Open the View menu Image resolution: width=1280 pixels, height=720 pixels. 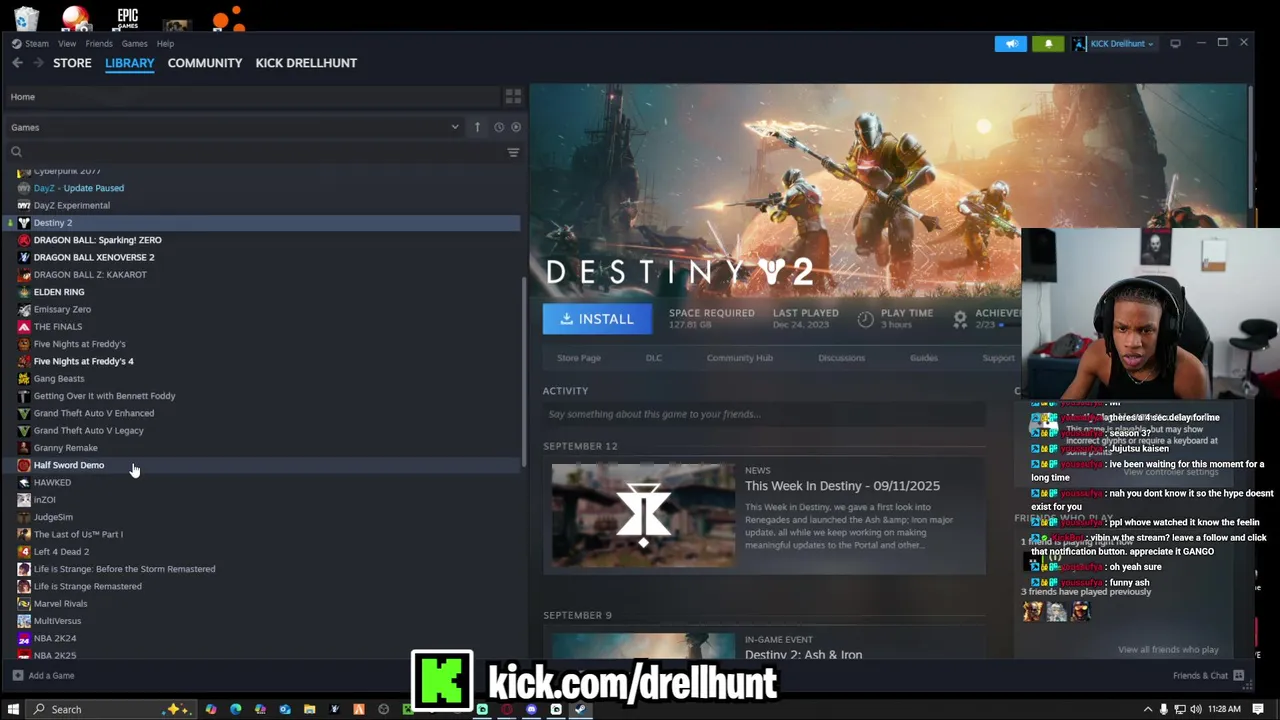tap(67, 43)
